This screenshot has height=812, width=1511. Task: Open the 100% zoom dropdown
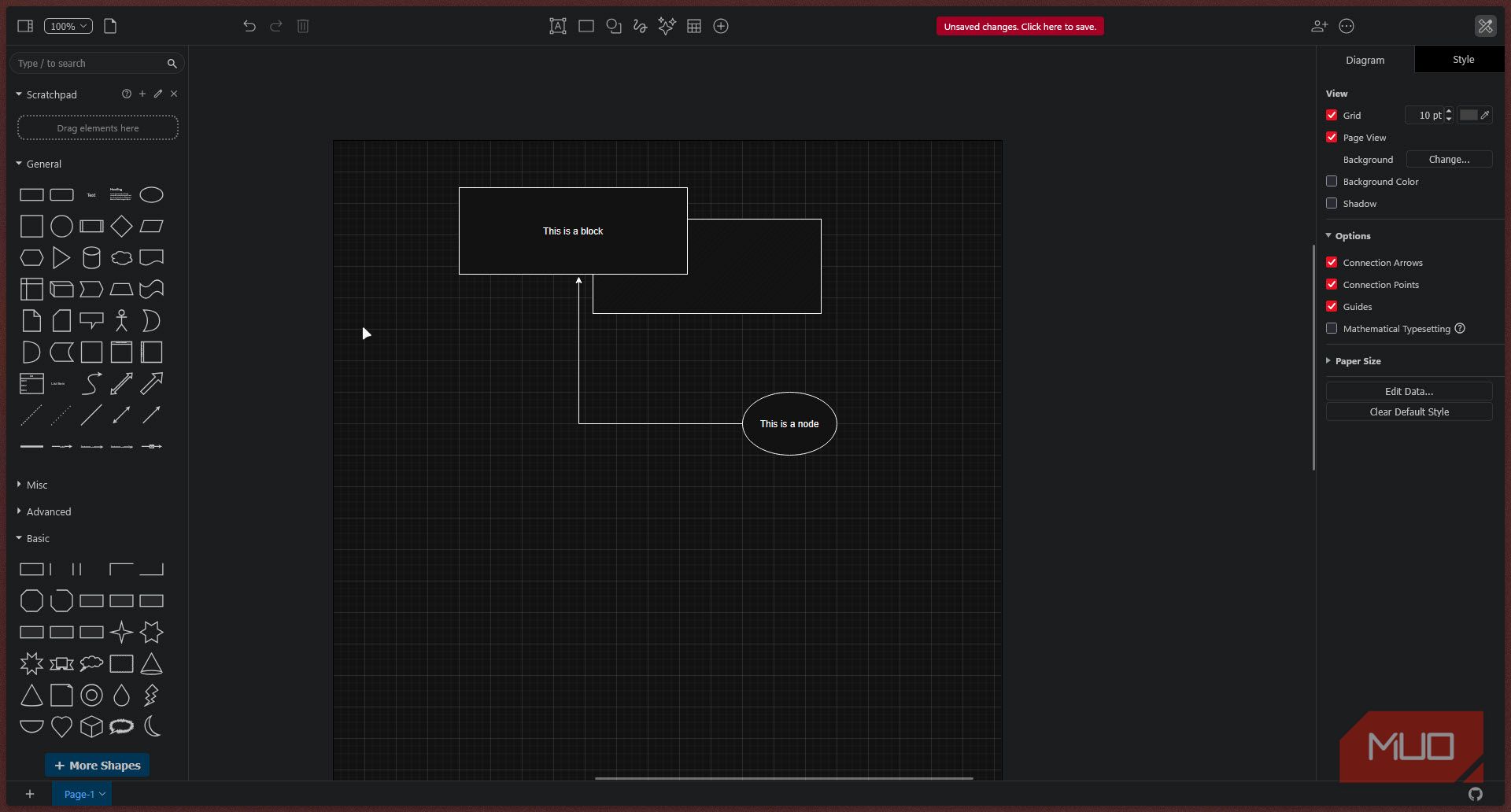[68, 26]
